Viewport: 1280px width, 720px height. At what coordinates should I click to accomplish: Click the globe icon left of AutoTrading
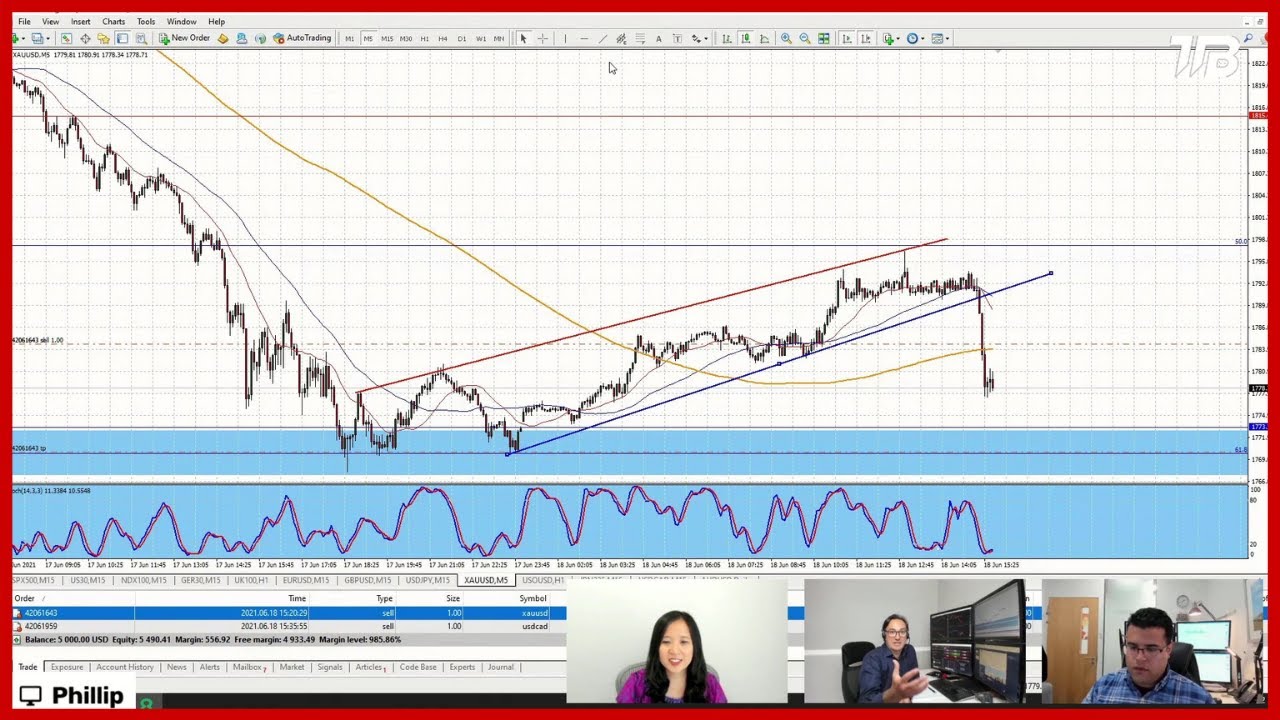coord(260,38)
